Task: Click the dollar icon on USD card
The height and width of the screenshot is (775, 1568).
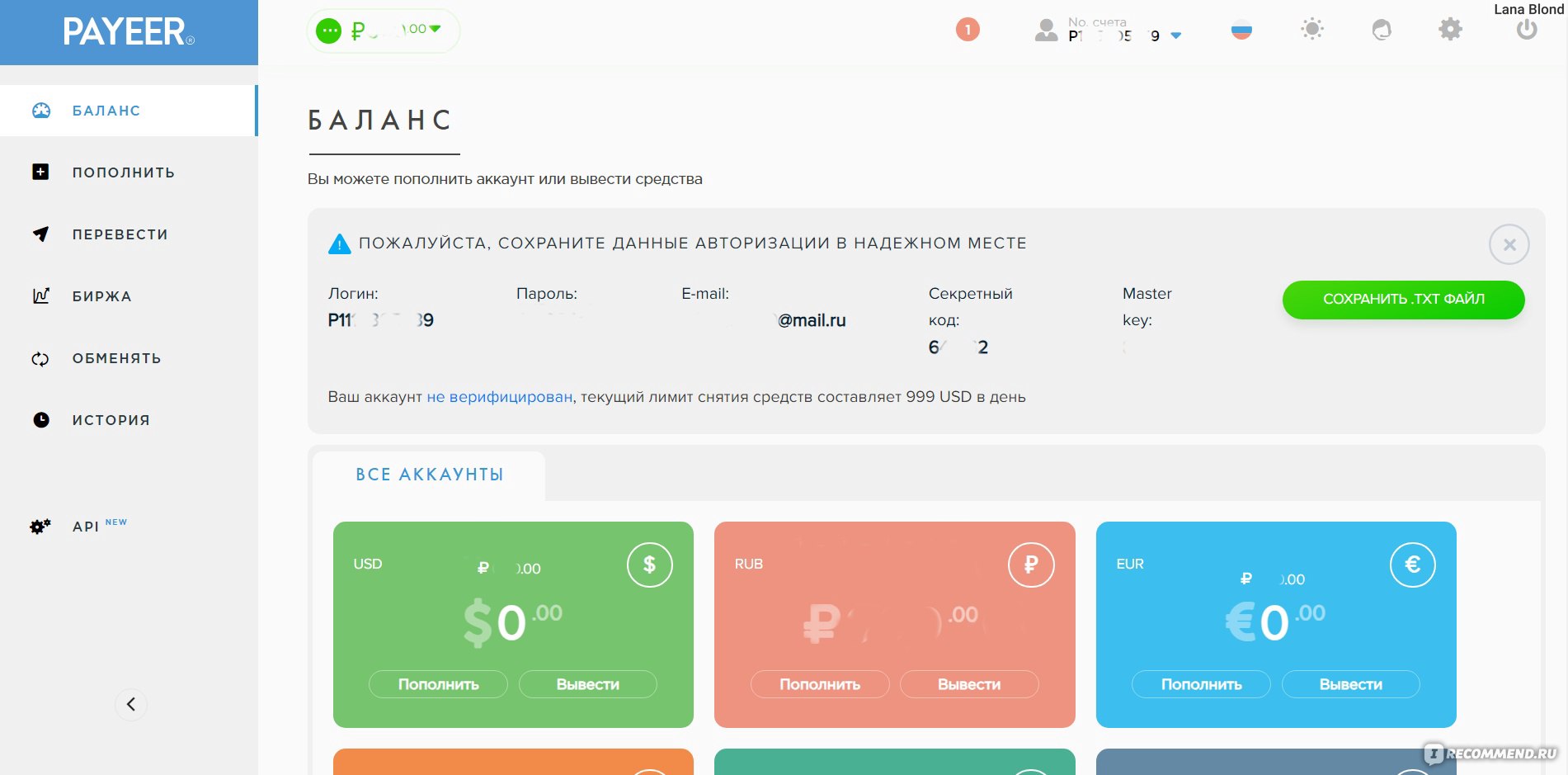Action: pyautogui.click(x=650, y=565)
